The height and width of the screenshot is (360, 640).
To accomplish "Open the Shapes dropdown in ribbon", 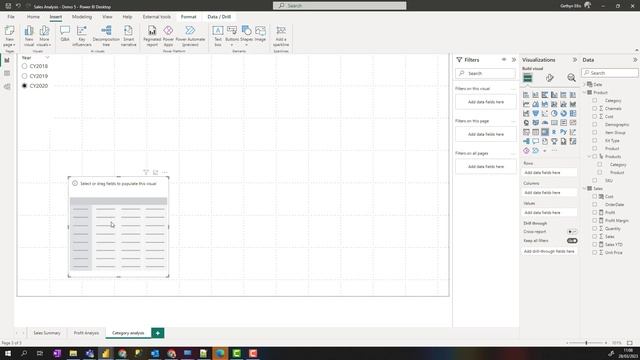I will (247, 36).
